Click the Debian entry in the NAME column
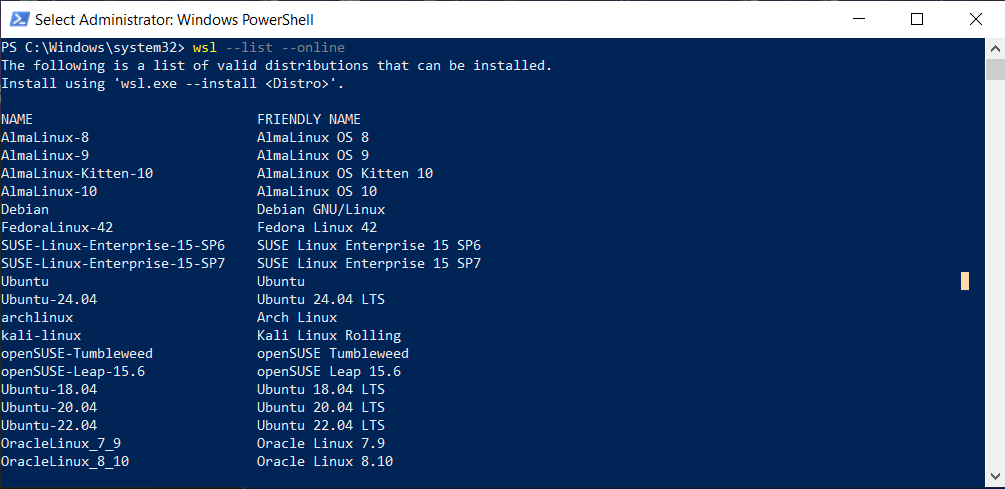The image size is (1005, 489). click(25, 209)
